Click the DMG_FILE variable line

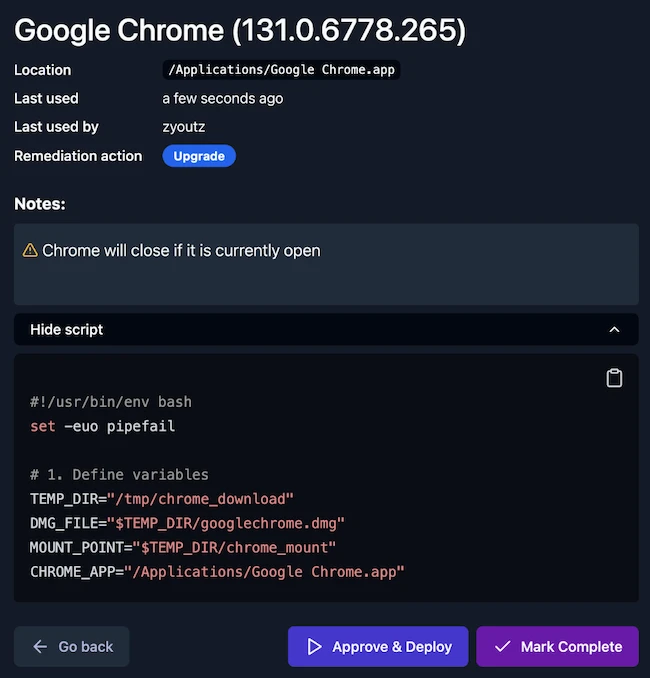[187, 522]
